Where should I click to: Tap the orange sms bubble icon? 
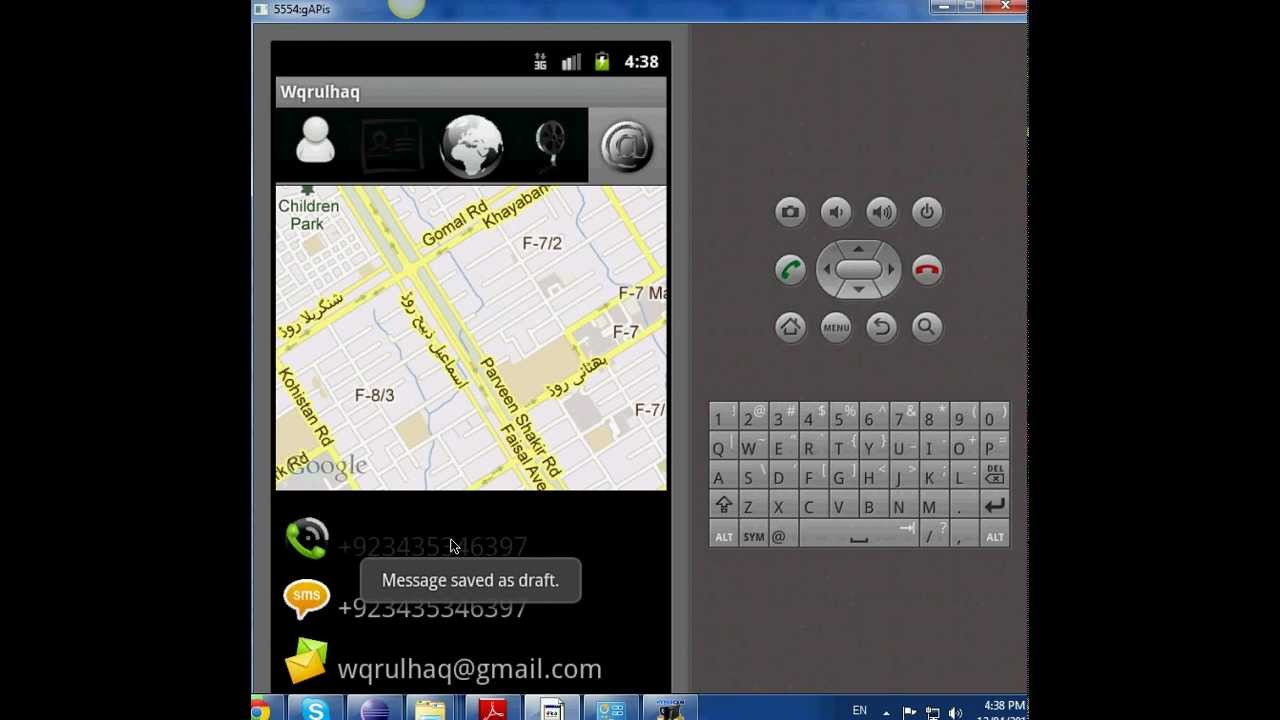pyautogui.click(x=306, y=599)
